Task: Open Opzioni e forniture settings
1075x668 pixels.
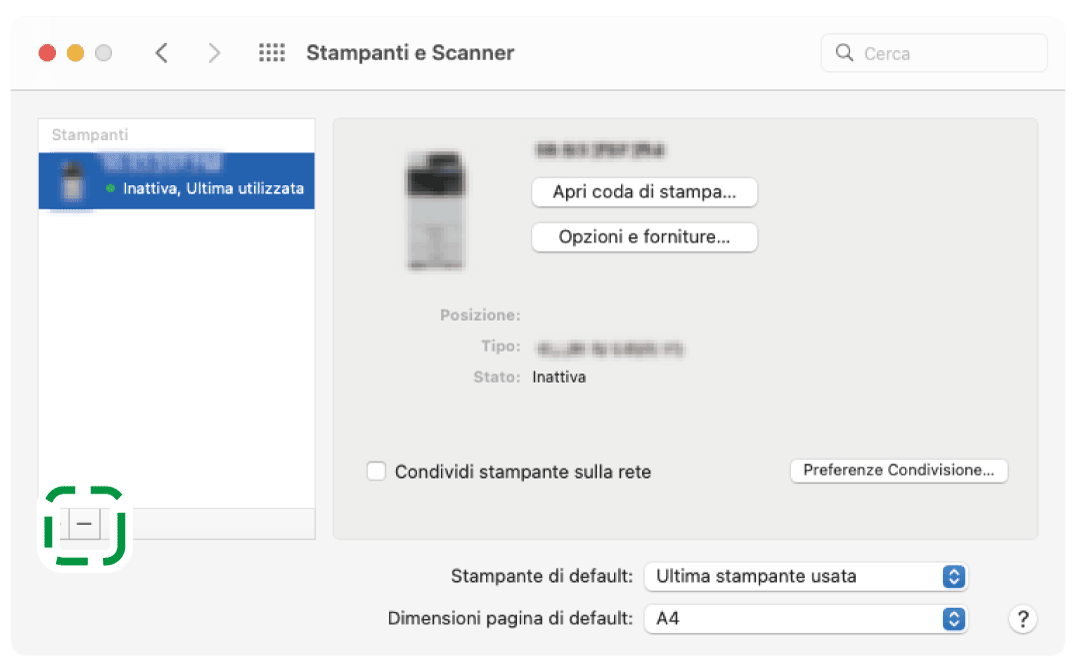Action: (644, 237)
